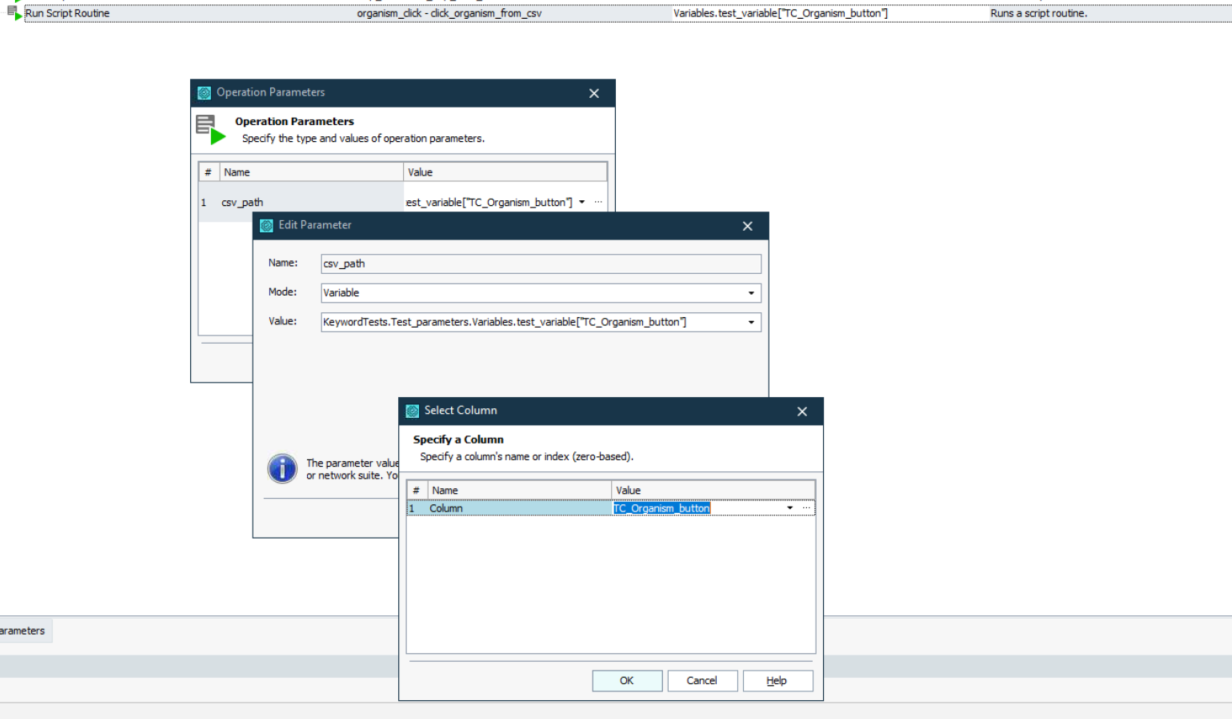Cancel the Select Column dialog
The width and height of the screenshot is (1232, 719).
[702, 681]
